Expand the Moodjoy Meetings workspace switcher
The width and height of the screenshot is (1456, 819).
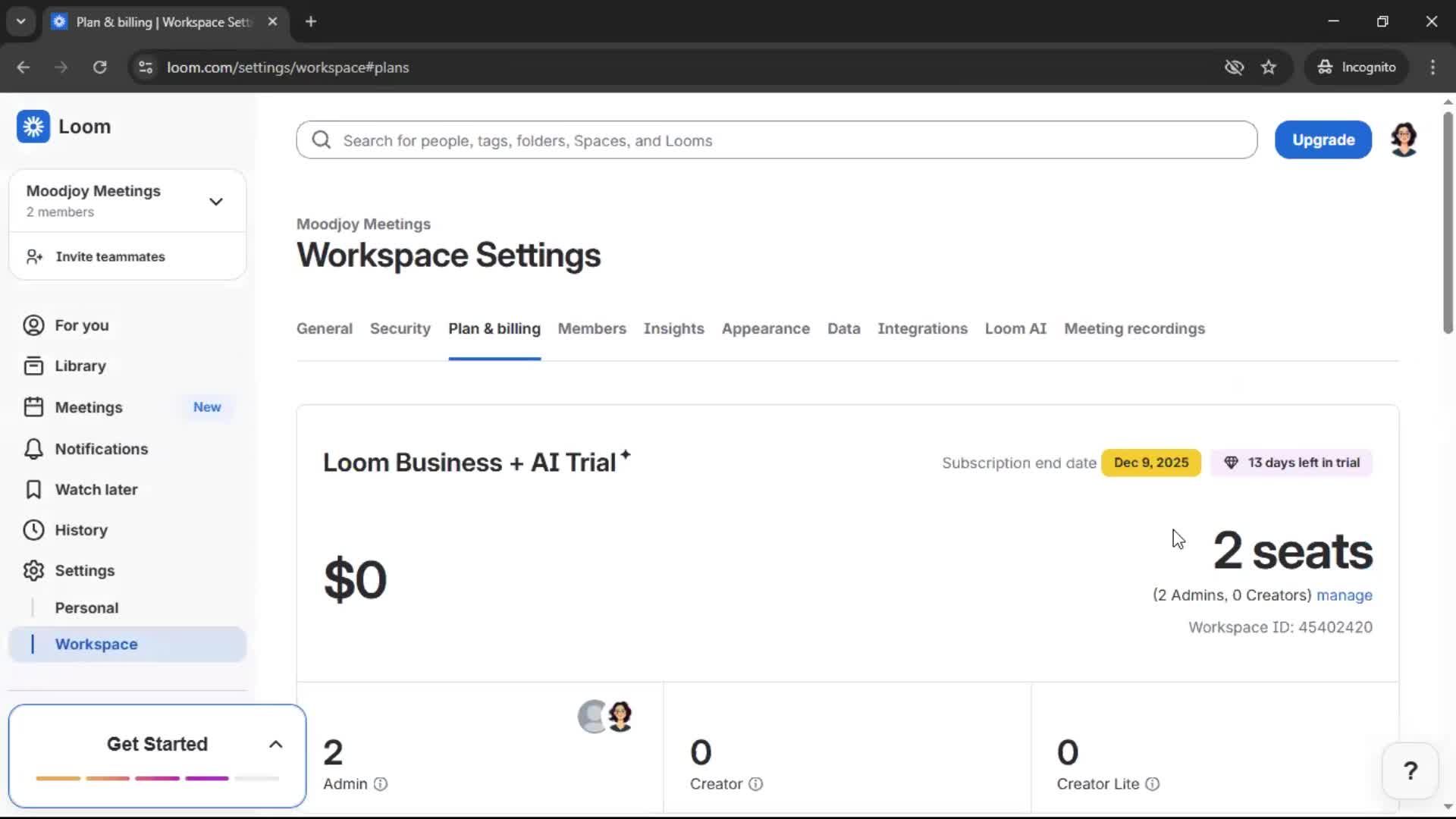(215, 202)
